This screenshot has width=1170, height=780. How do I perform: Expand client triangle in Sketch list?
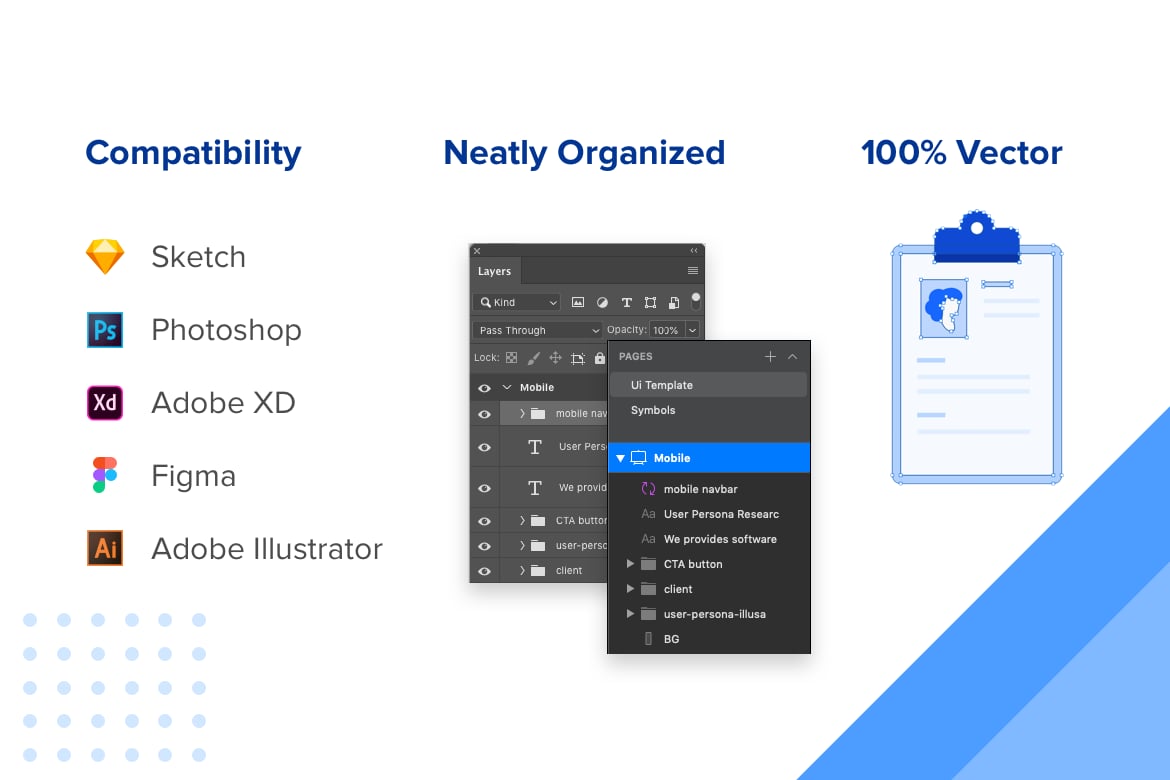coord(630,589)
